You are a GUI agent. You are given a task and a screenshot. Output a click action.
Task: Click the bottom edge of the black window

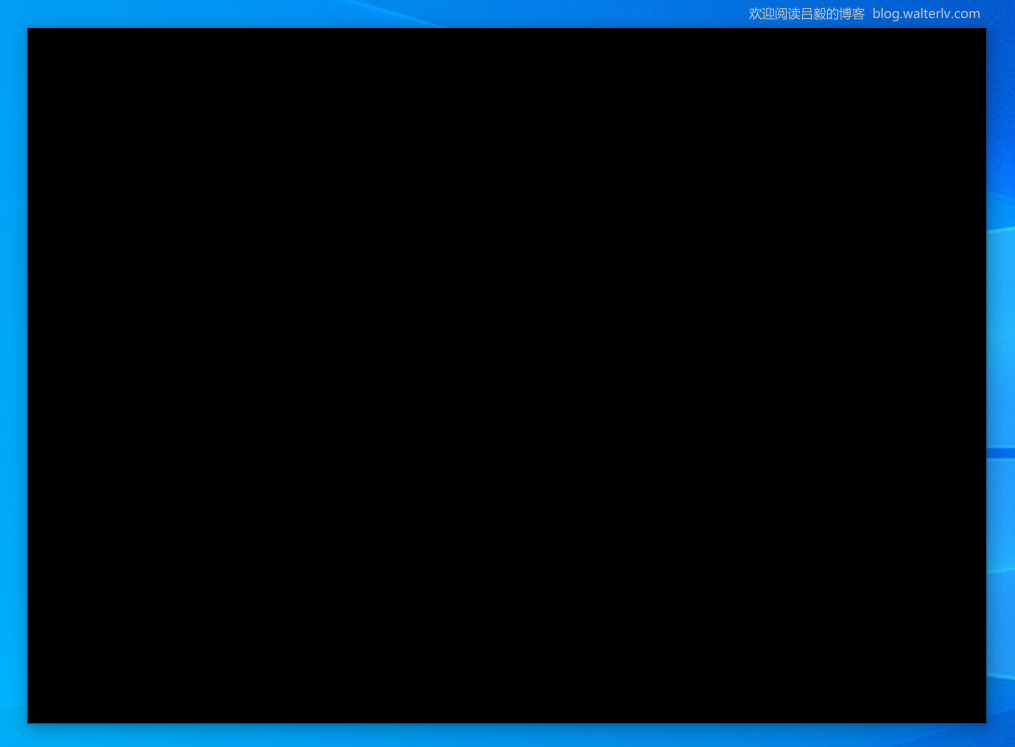click(507, 720)
